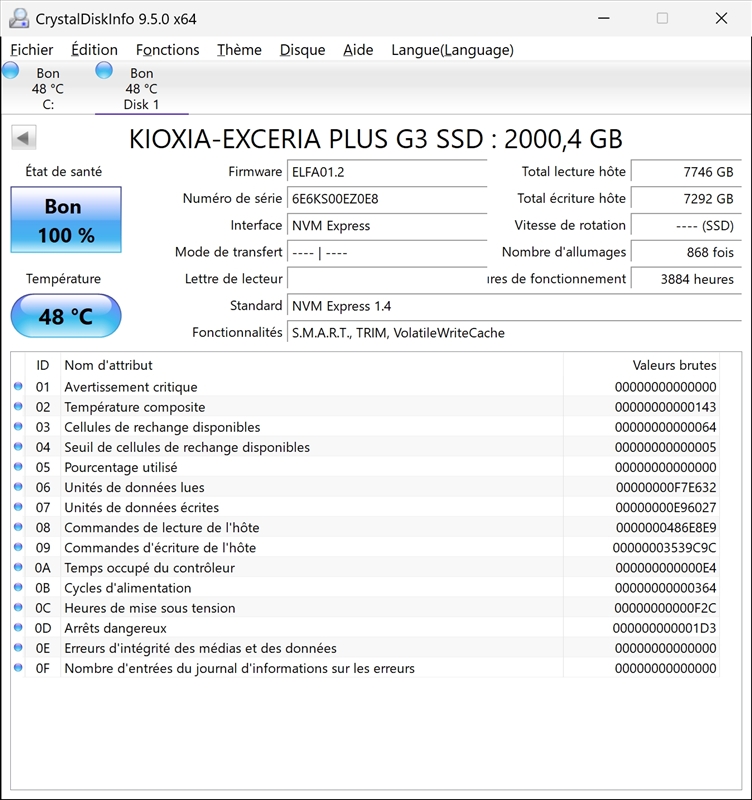Open the Disque menu
The width and height of the screenshot is (752, 800).
point(303,50)
